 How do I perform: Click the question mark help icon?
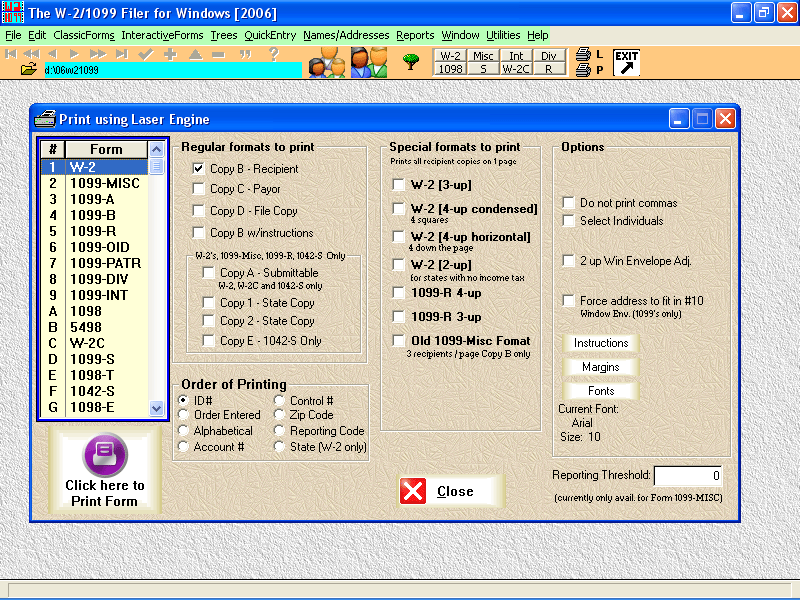point(274,54)
